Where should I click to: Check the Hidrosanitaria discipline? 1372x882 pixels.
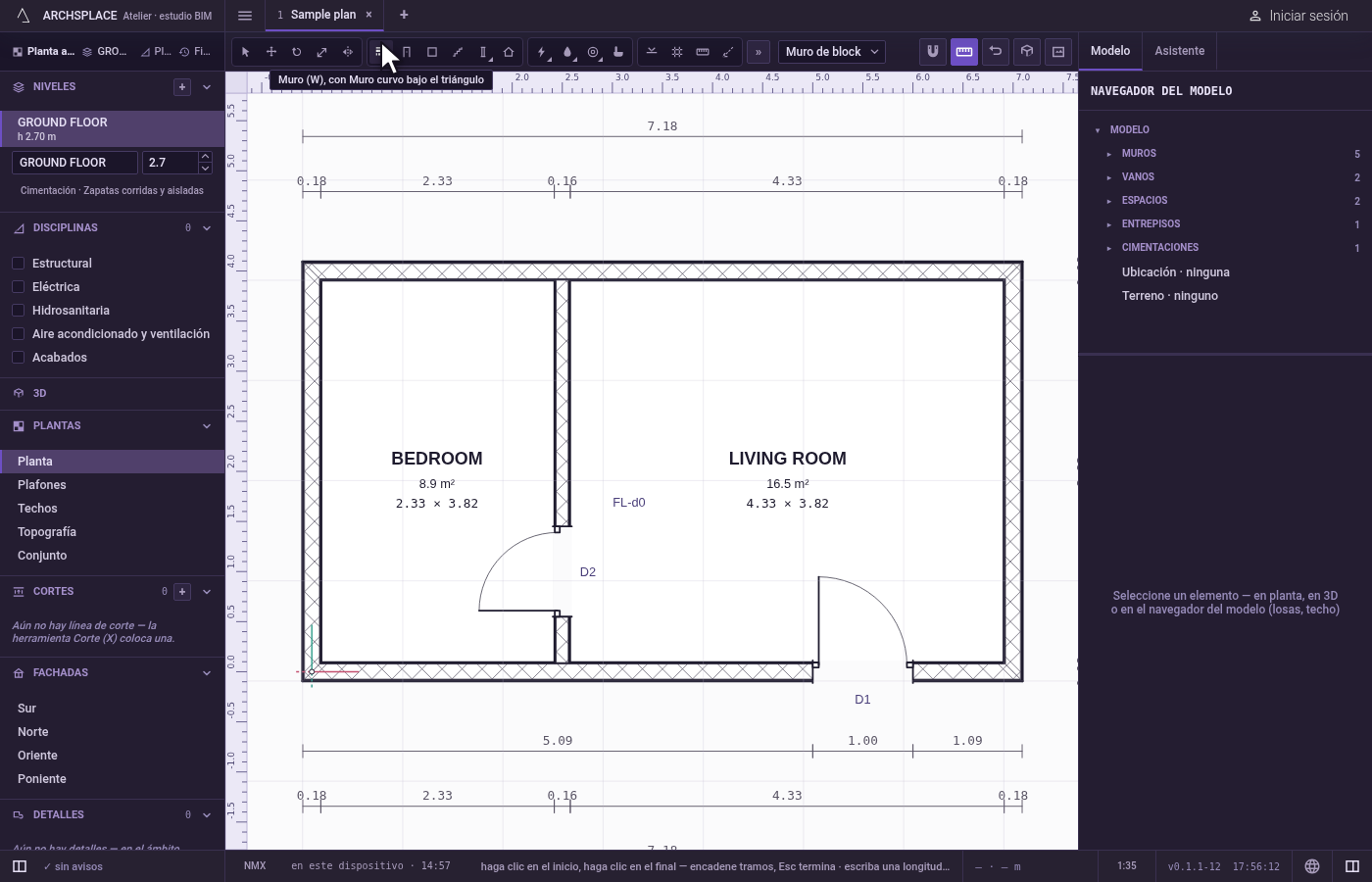tap(18, 311)
